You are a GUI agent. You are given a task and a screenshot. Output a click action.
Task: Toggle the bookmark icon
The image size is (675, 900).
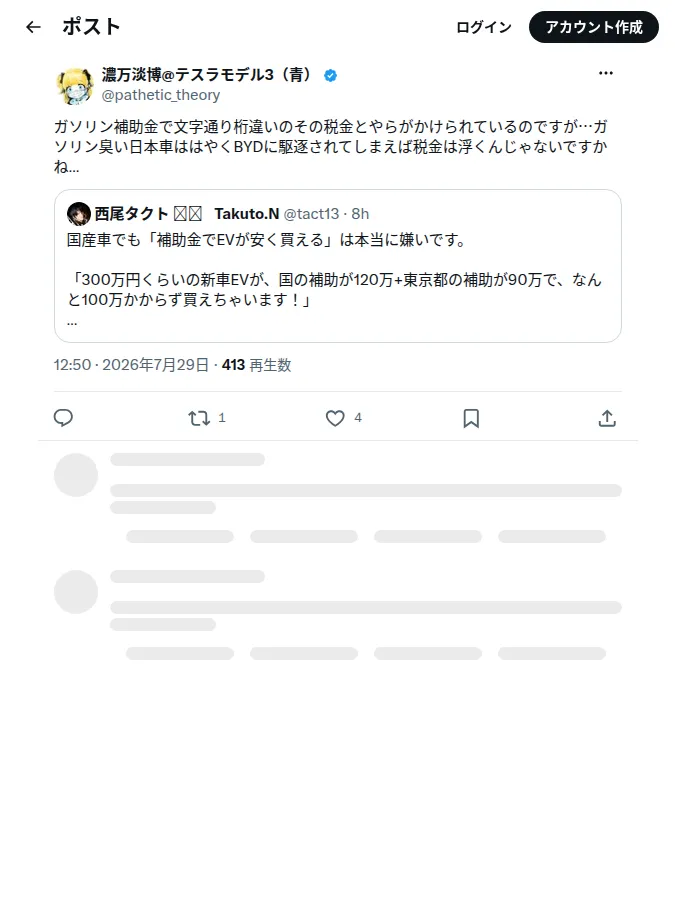point(471,418)
